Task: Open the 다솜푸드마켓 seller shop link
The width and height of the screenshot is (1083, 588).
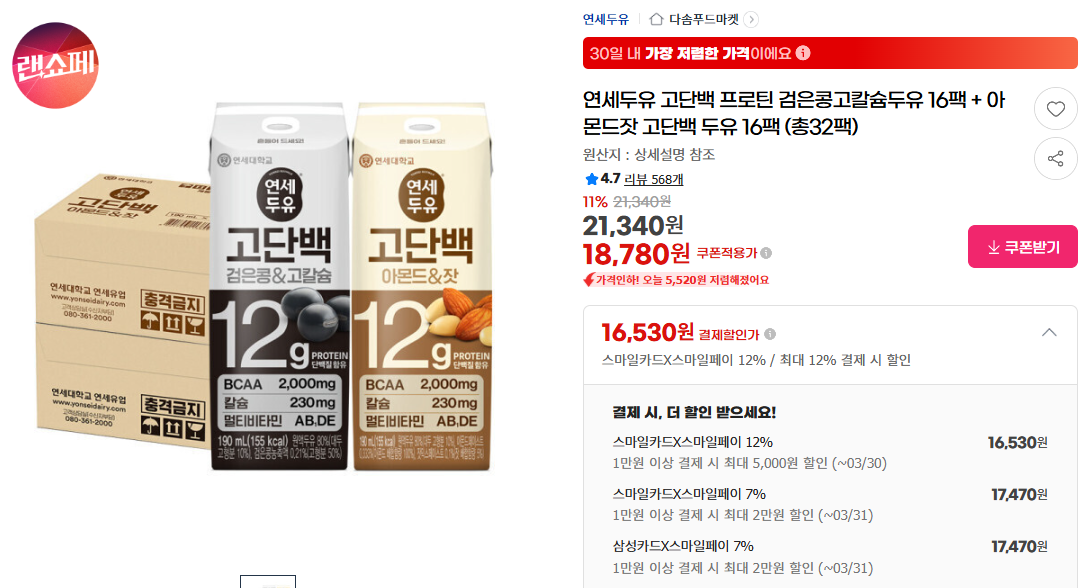Action: (704, 19)
